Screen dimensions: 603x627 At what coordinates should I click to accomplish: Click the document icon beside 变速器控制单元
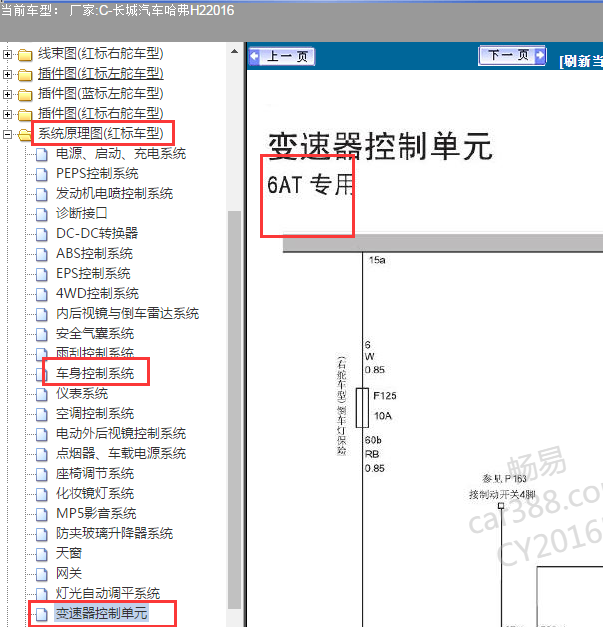coord(42,614)
